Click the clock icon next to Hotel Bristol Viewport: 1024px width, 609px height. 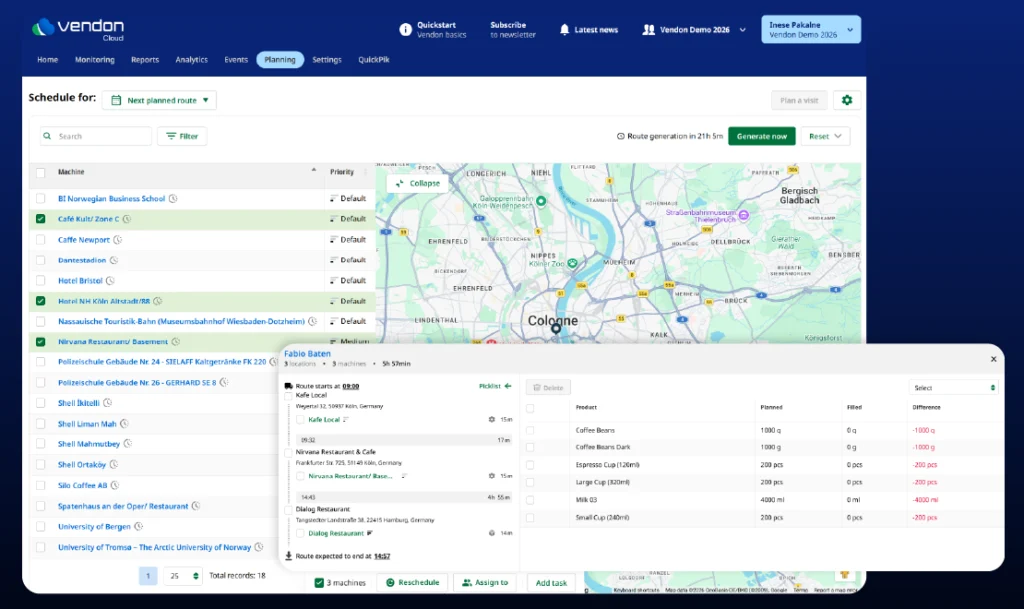(110, 281)
